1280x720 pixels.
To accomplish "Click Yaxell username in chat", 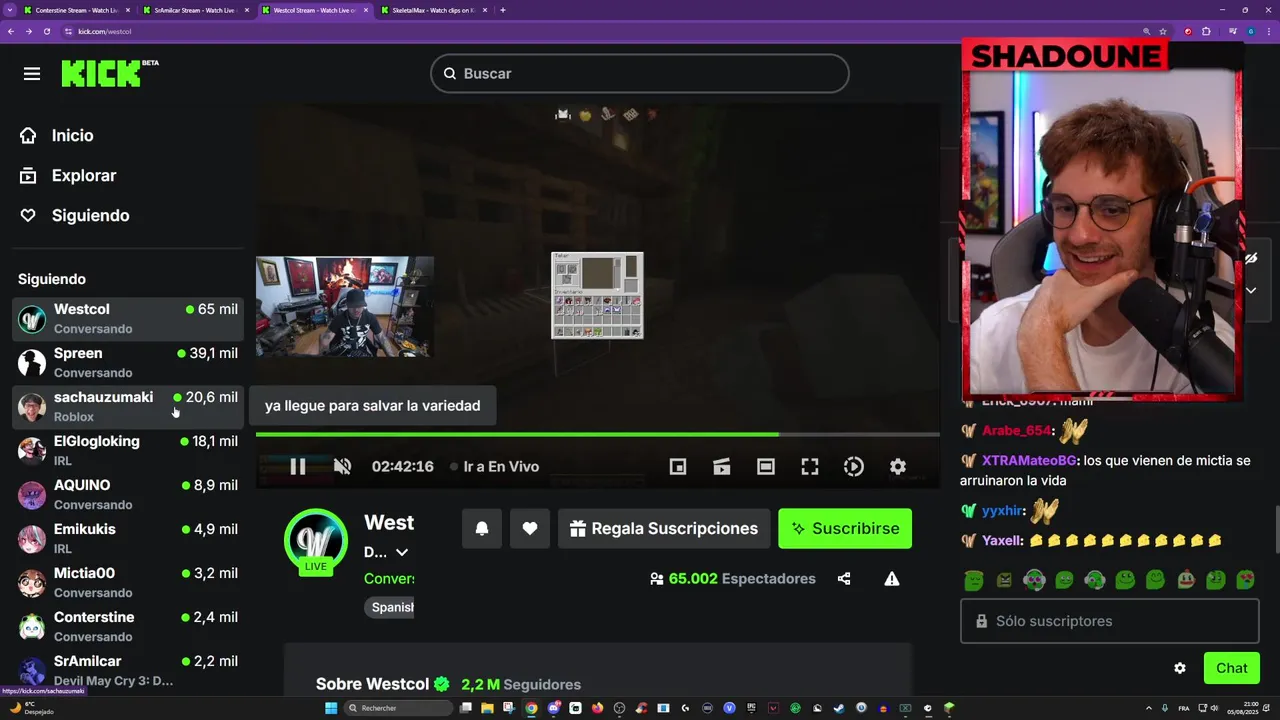I will [1002, 540].
